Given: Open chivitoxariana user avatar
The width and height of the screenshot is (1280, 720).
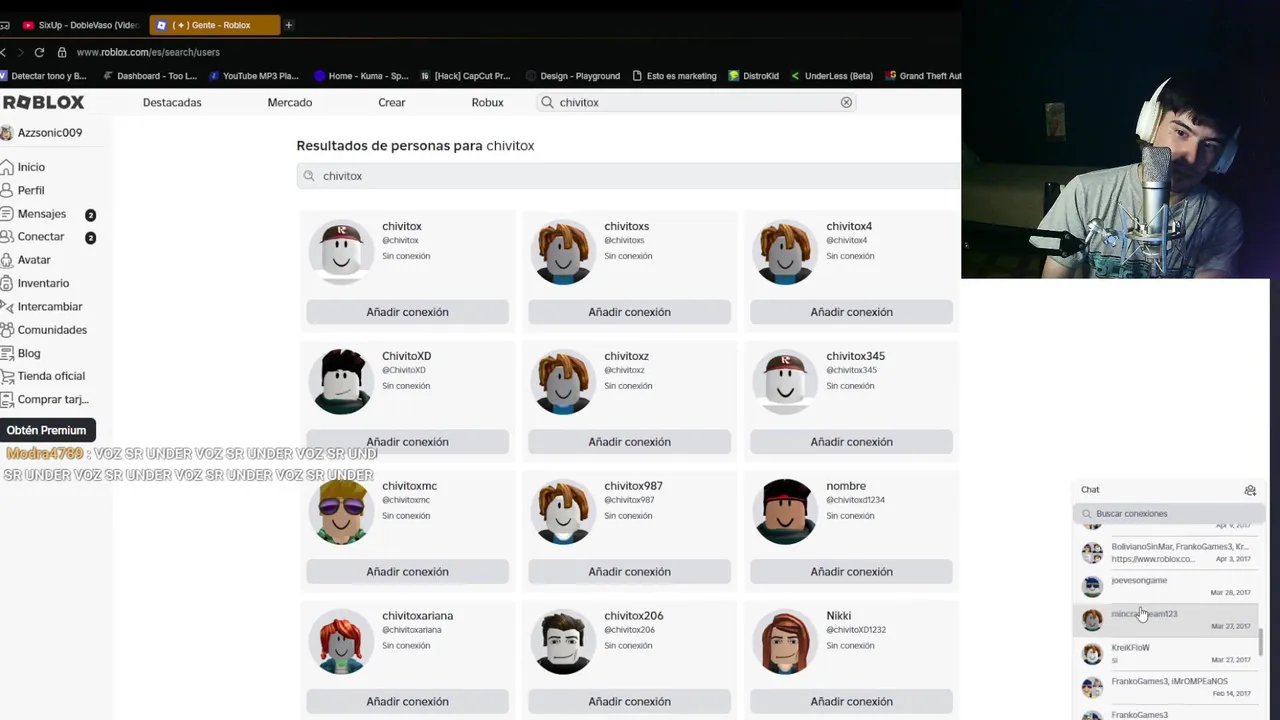Looking at the screenshot, I should coord(341,642).
